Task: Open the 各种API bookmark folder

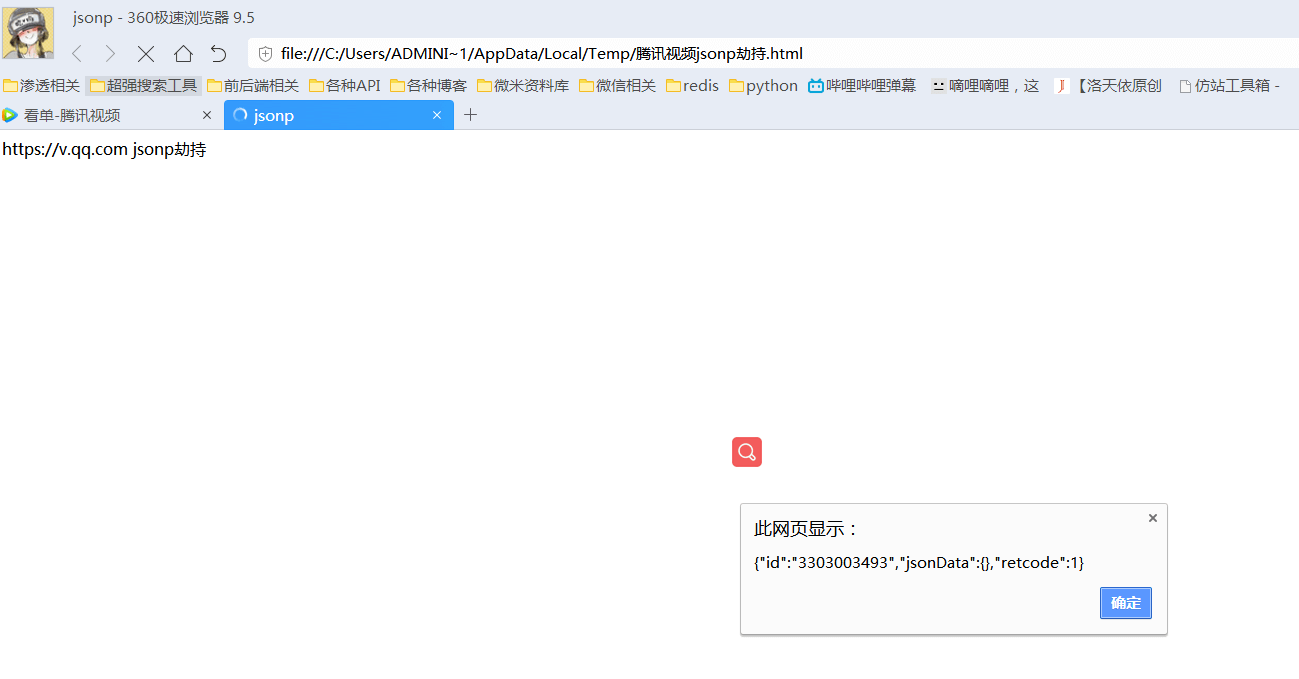Action: tap(345, 86)
